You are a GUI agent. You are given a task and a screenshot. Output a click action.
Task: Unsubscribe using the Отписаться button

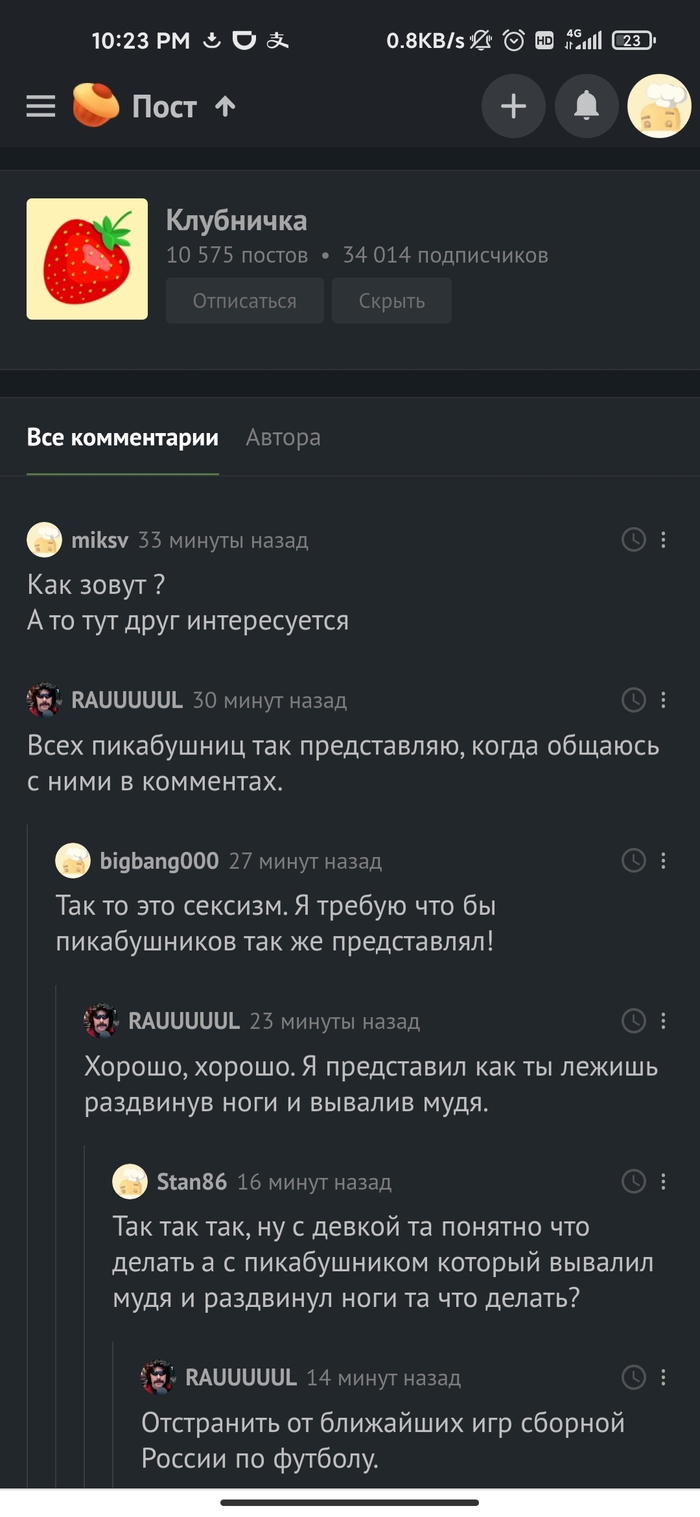tap(244, 300)
